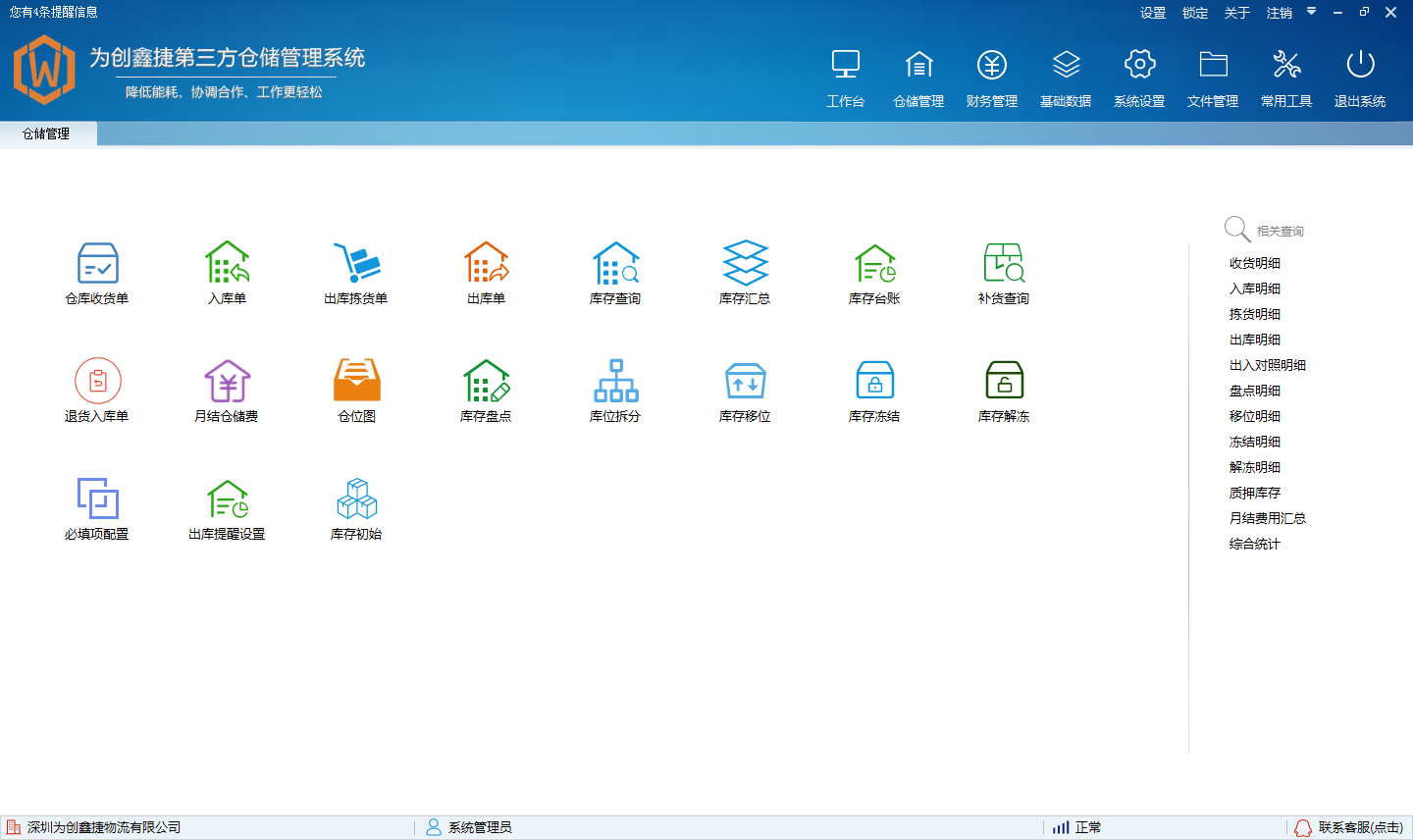The width and height of the screenshot is (1413, 840).
Task: Open the 月结费用汇总 link
Action: [x=1268, y=518]
